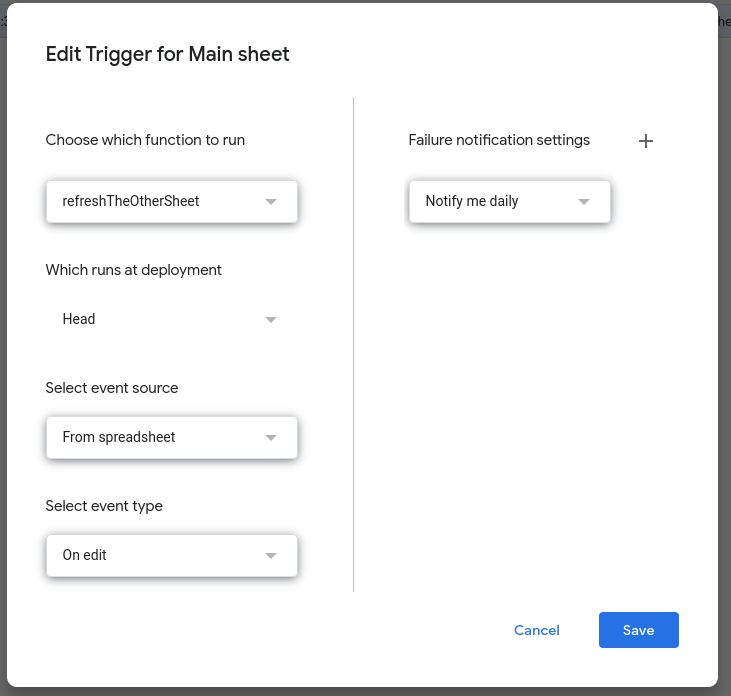Click the Failure notification settings label
The image size is (731, 696).
click(499, 140)
